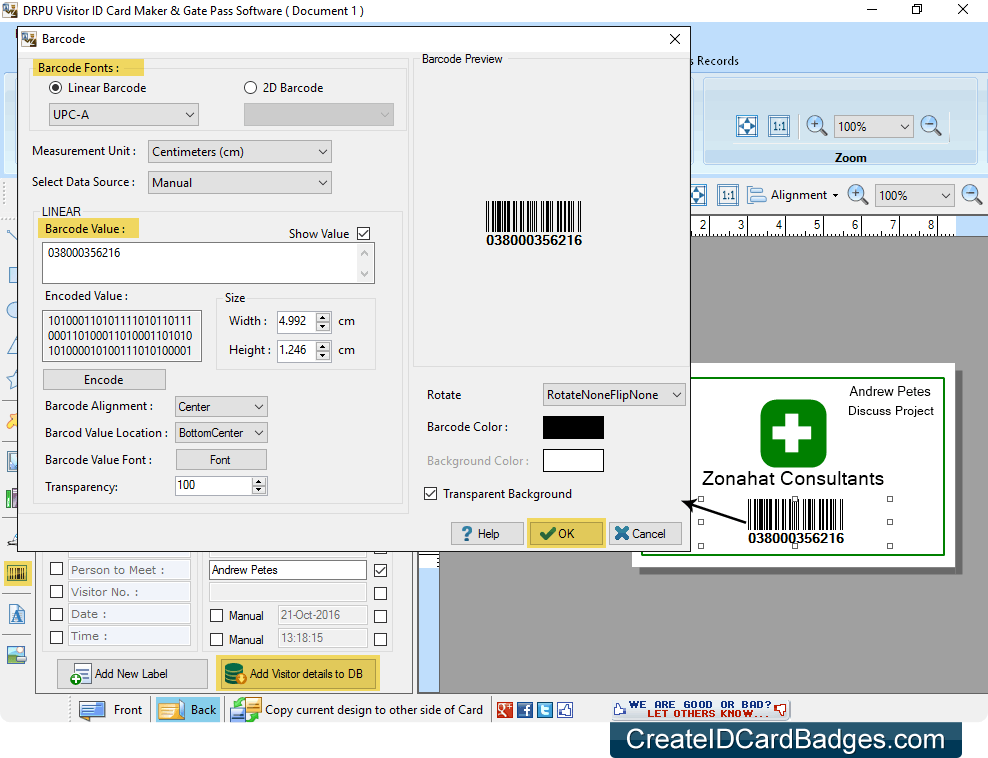Click zoom in magnifier in Zoom ribbon group
This screenshot has width=988, height=758.
(816, 126)
